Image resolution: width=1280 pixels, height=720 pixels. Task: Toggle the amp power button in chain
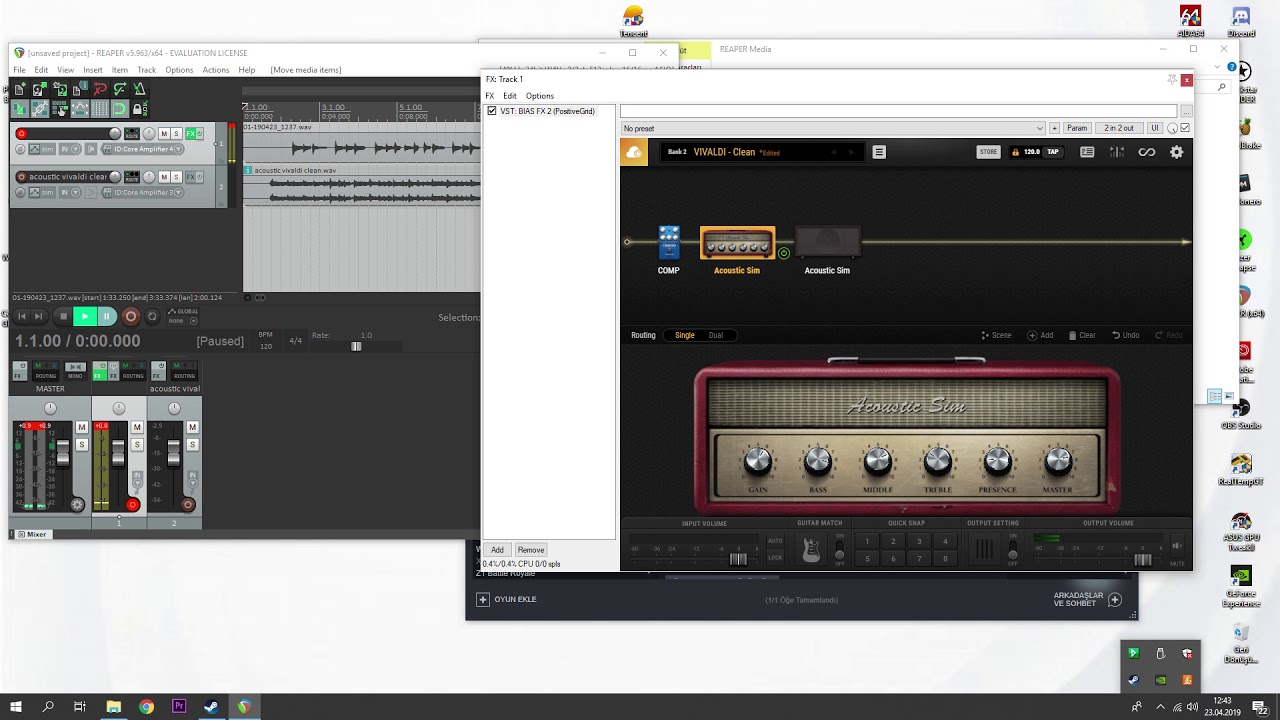[x=784, y=253]
